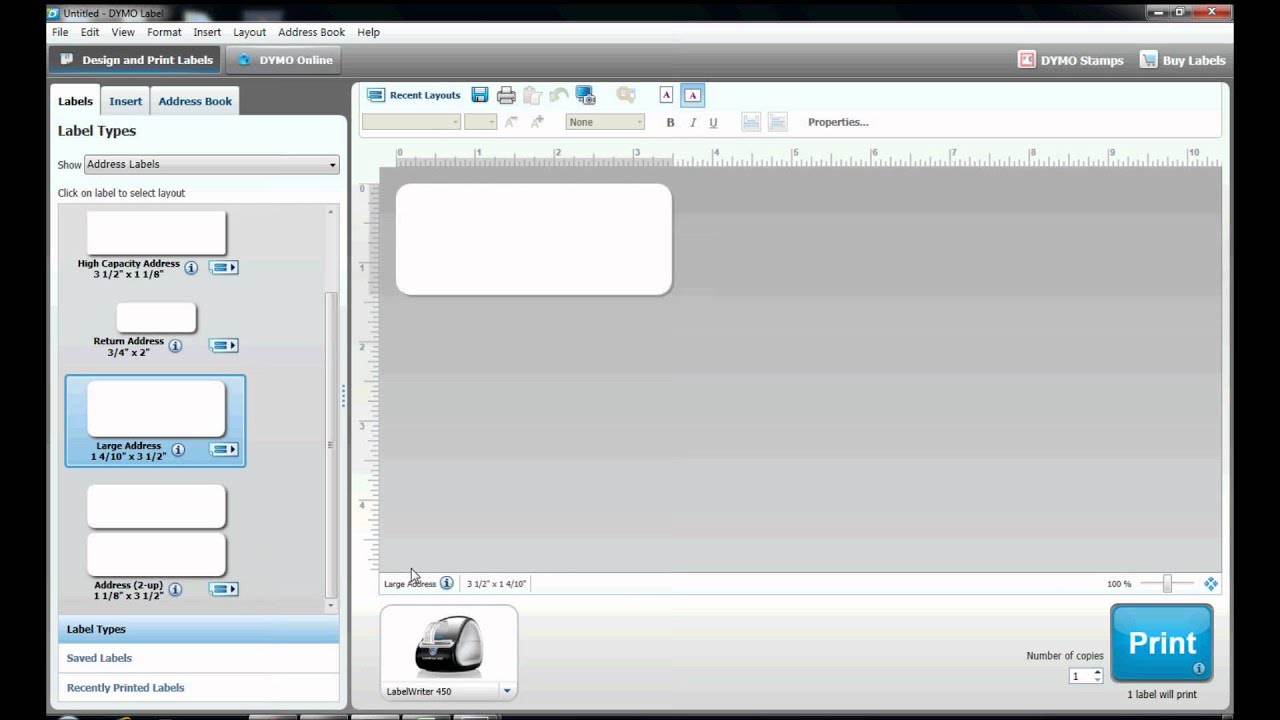Click the Recent Layouts icon
The height and width of the screenshot is (720, 1280).
tap(376, 95)
